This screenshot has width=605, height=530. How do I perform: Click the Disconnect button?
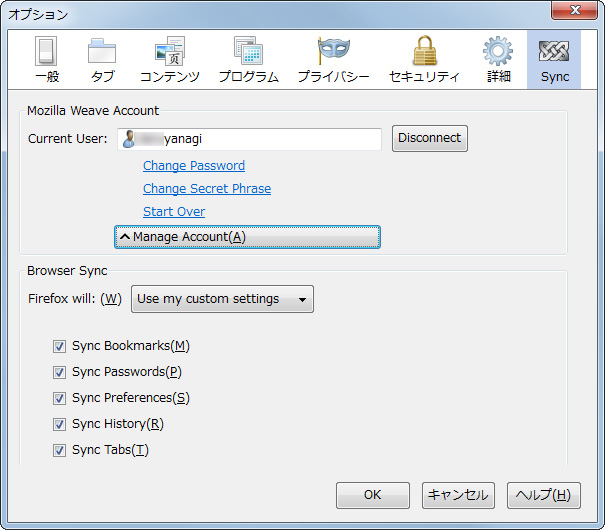pos(429,138)
